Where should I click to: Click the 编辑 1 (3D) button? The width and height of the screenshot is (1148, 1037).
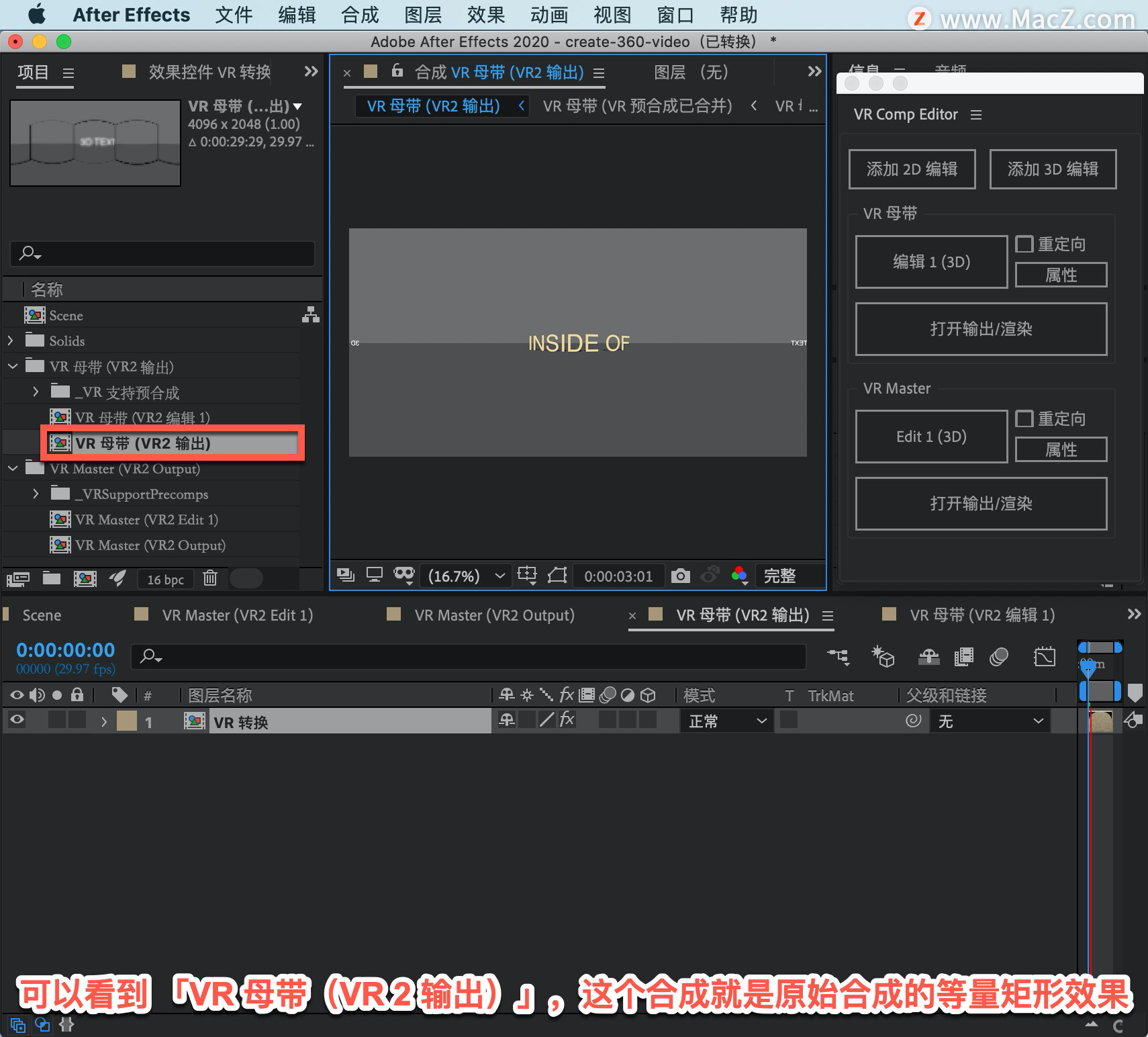pos(931,262)
